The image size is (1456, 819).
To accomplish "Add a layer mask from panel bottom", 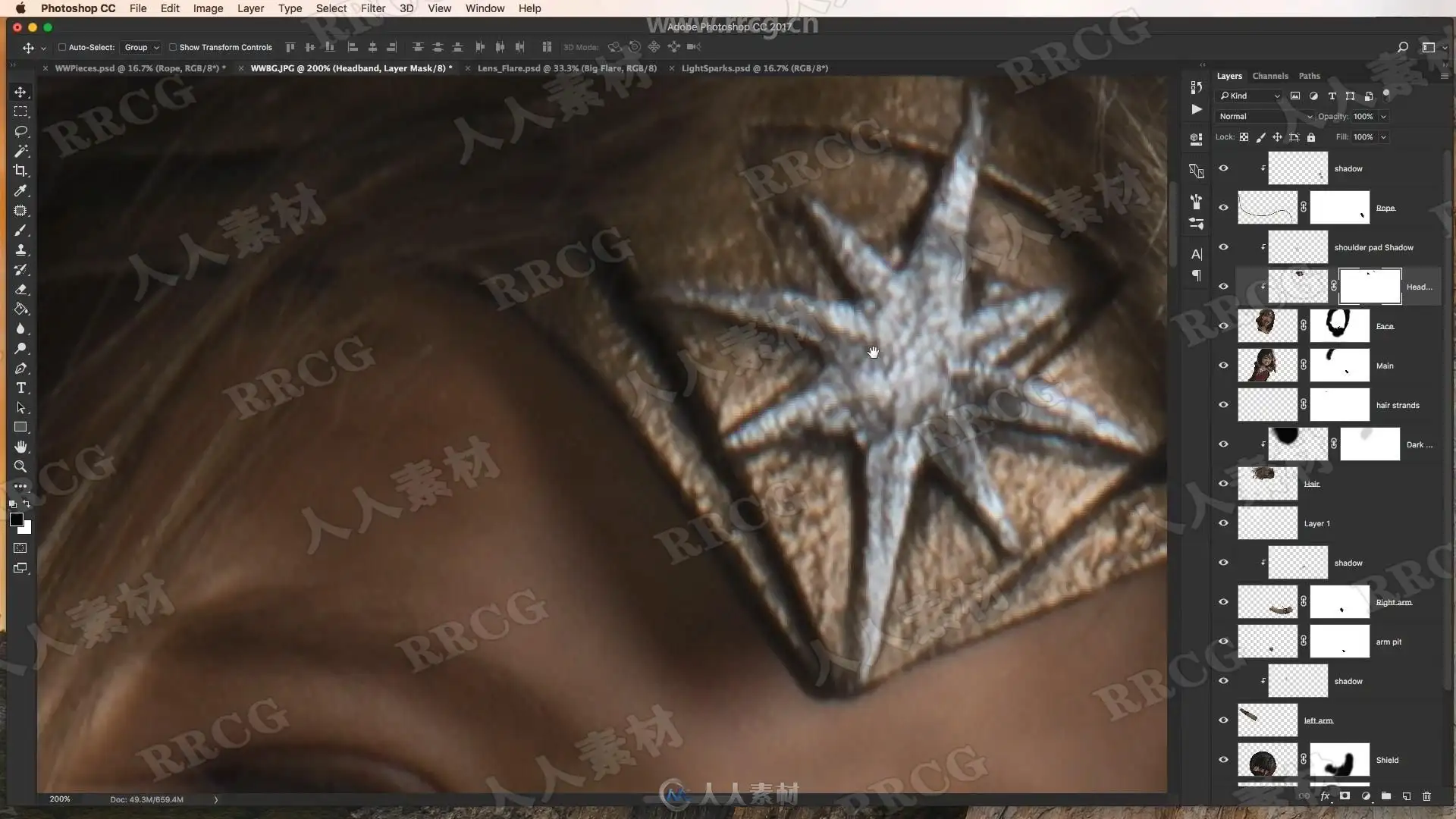I will coord(1345,796).
